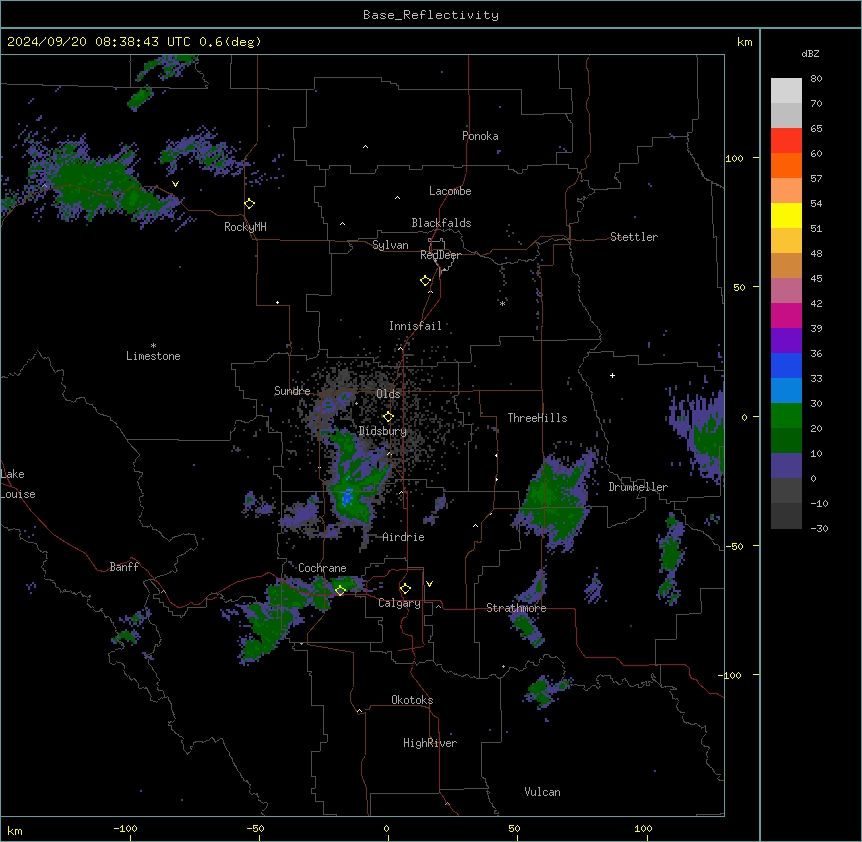Pick the yellow 51-54 dBZ legend swatch
Image resolution: width=862 pixels, height=842 pixels.
click(786, 215)
